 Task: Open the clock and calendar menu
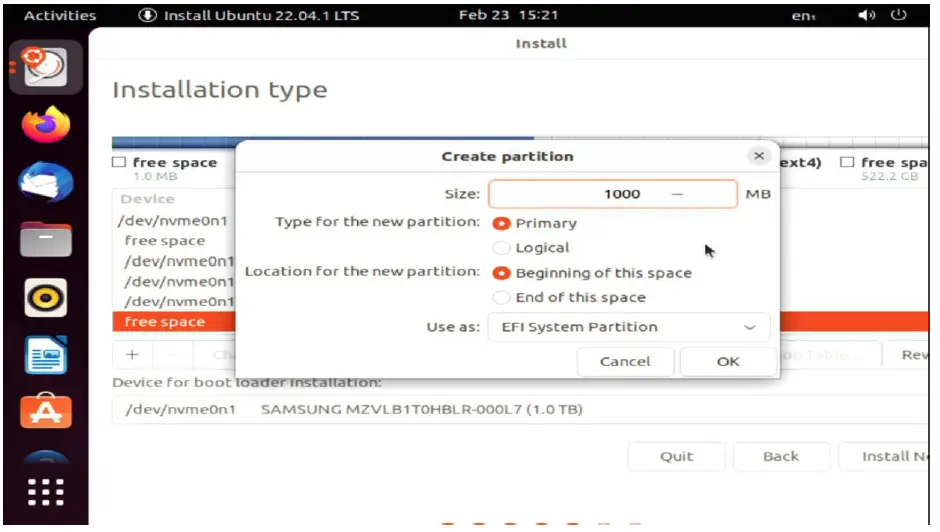(x=508, y=15)
